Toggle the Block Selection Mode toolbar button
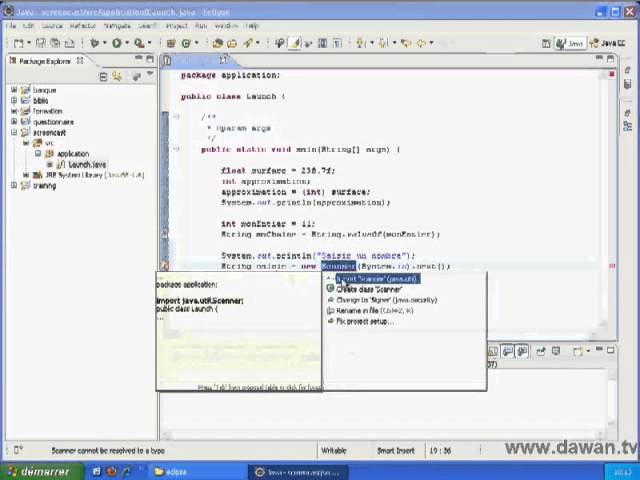 (322, 43)
